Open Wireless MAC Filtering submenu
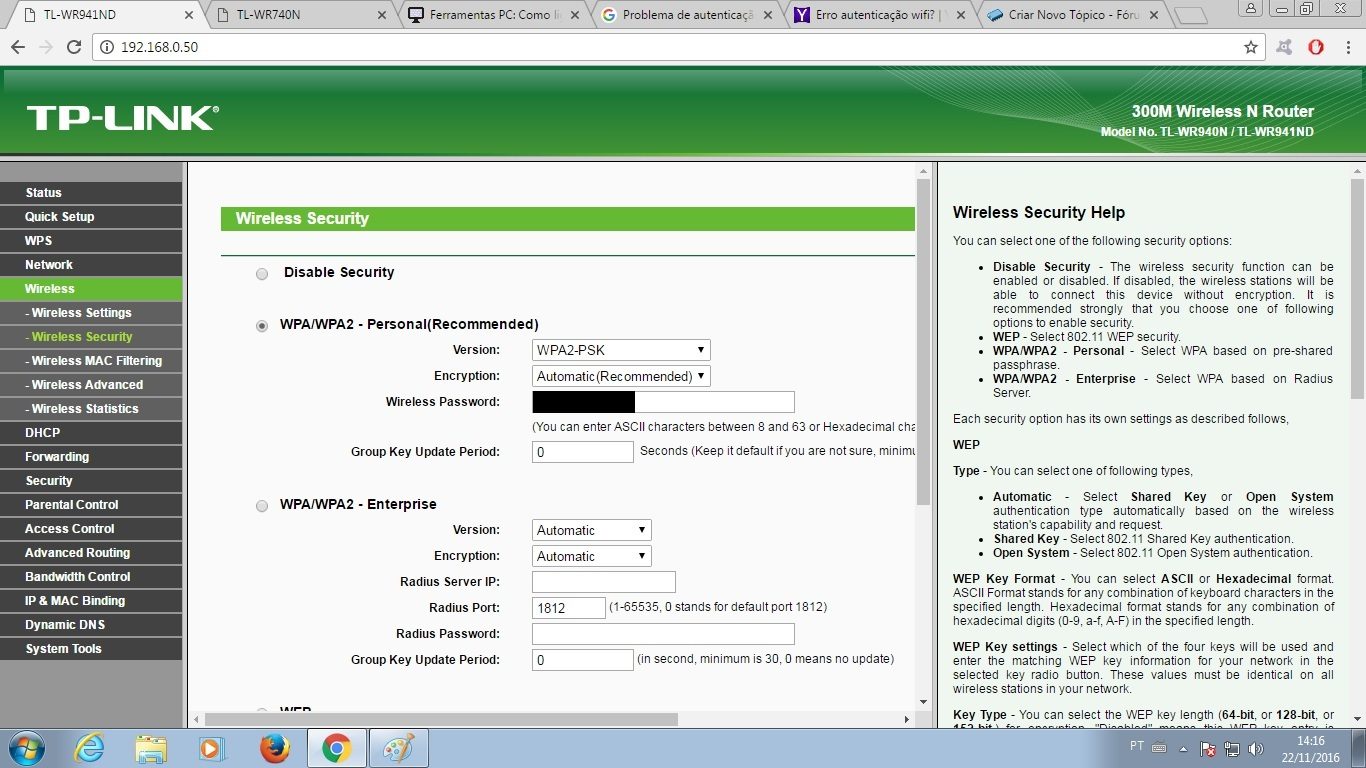The image size is (1366, 768). point(91,361)
